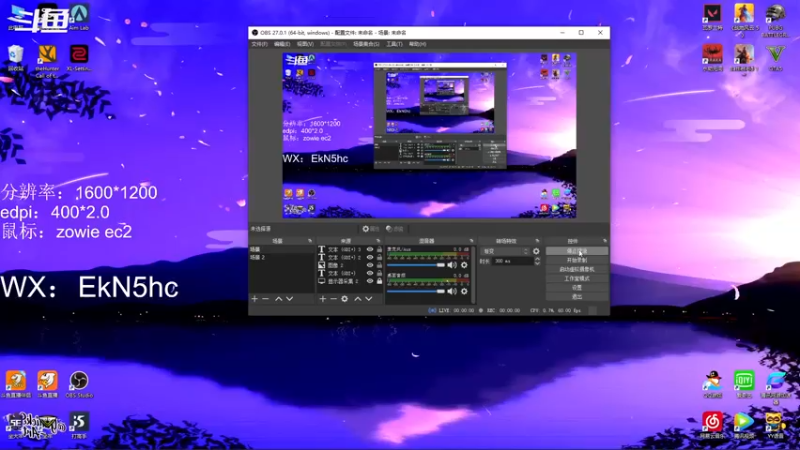This screenshot has height=450, width=800.
Task: Select 场景 2 in Scenes list
Action: (282, 258)
